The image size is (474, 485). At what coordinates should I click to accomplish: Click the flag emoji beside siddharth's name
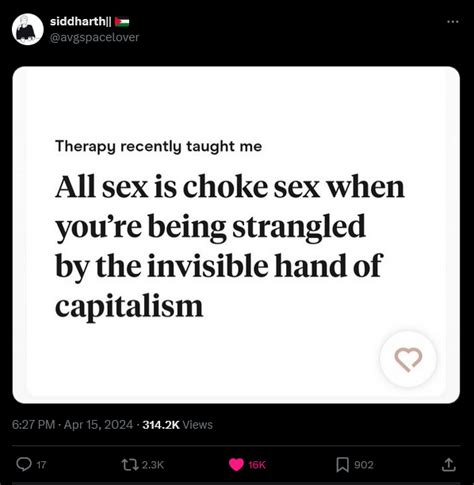pyautogui.click(x=122, y=22)
